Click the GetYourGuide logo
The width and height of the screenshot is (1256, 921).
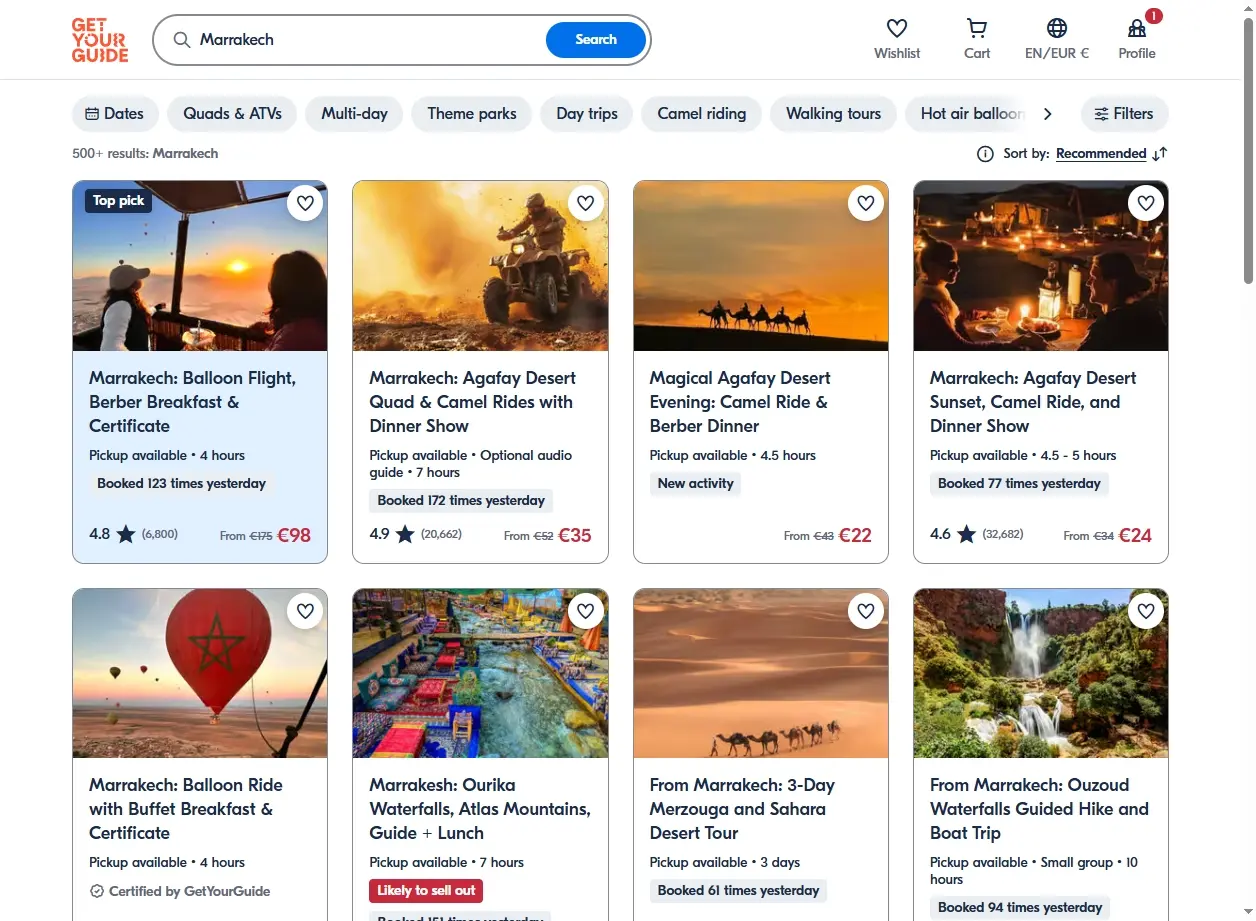pos(100,40)
